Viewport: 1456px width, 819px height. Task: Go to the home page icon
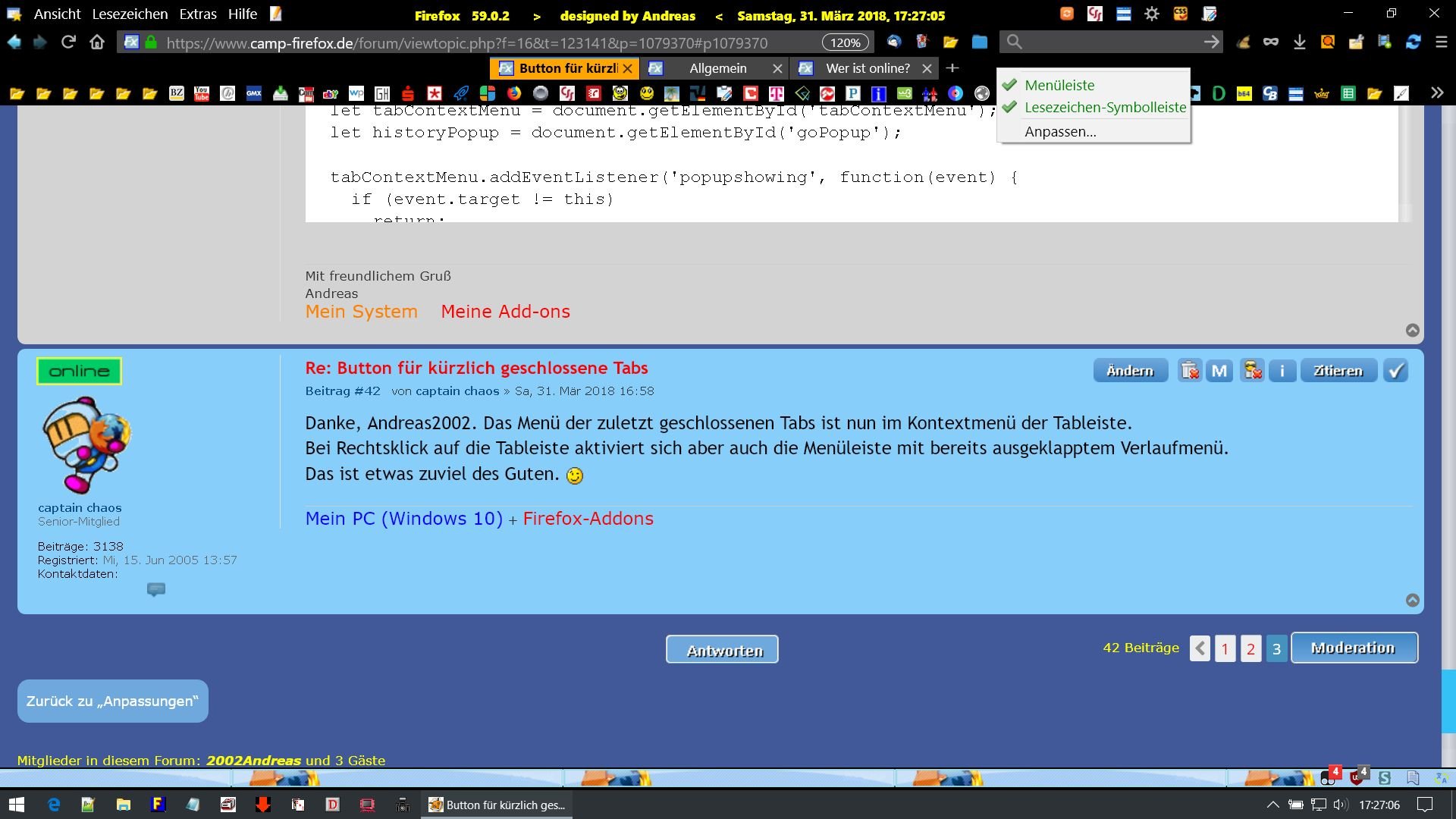pyautogui.click(x=97, y=42)
